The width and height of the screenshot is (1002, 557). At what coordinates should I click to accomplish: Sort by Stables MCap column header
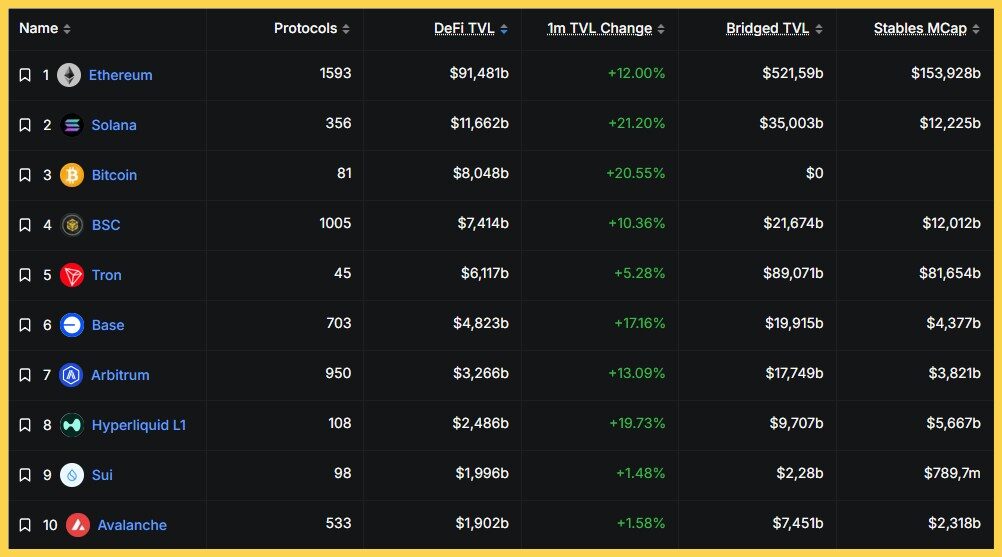pyautogui.click(x=920, y=28)
